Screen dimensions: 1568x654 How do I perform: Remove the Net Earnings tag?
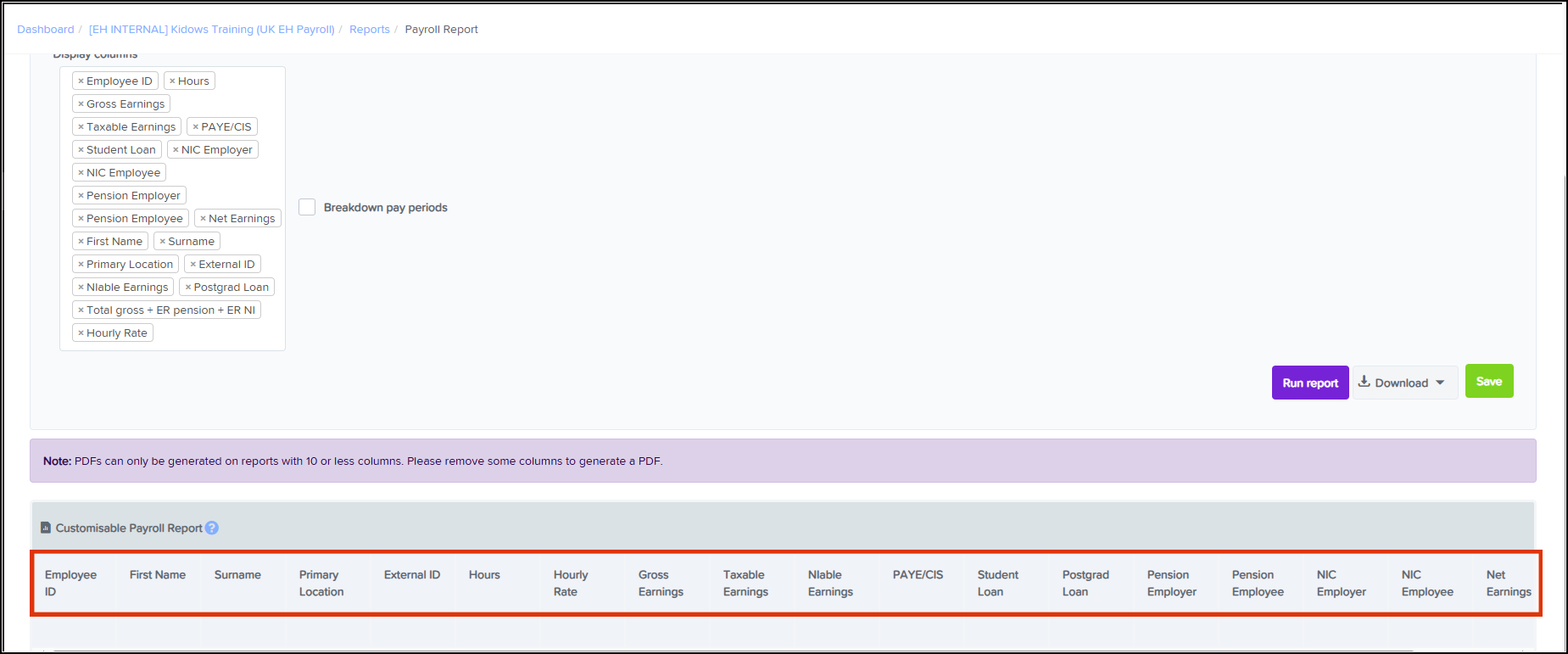click(203, 219)
